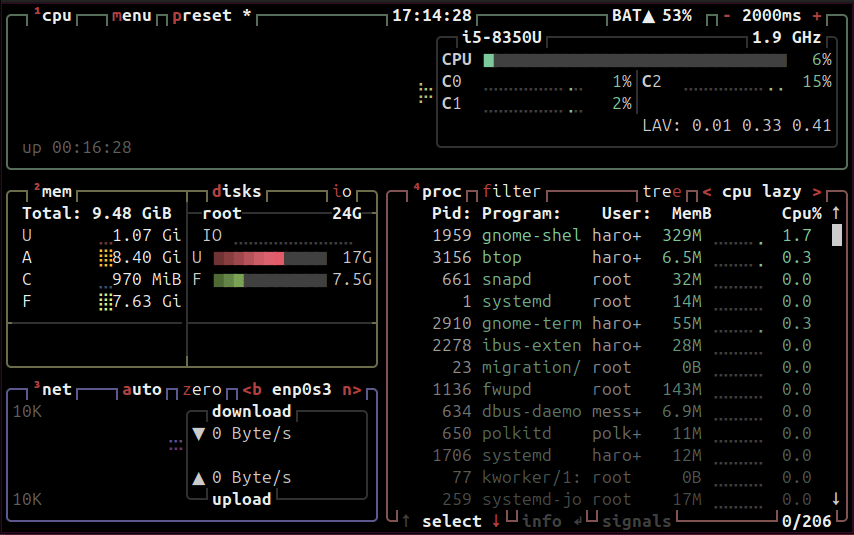Toggle the cpu box label
This screenshot has width=854, height=535.
coord(53,16)
